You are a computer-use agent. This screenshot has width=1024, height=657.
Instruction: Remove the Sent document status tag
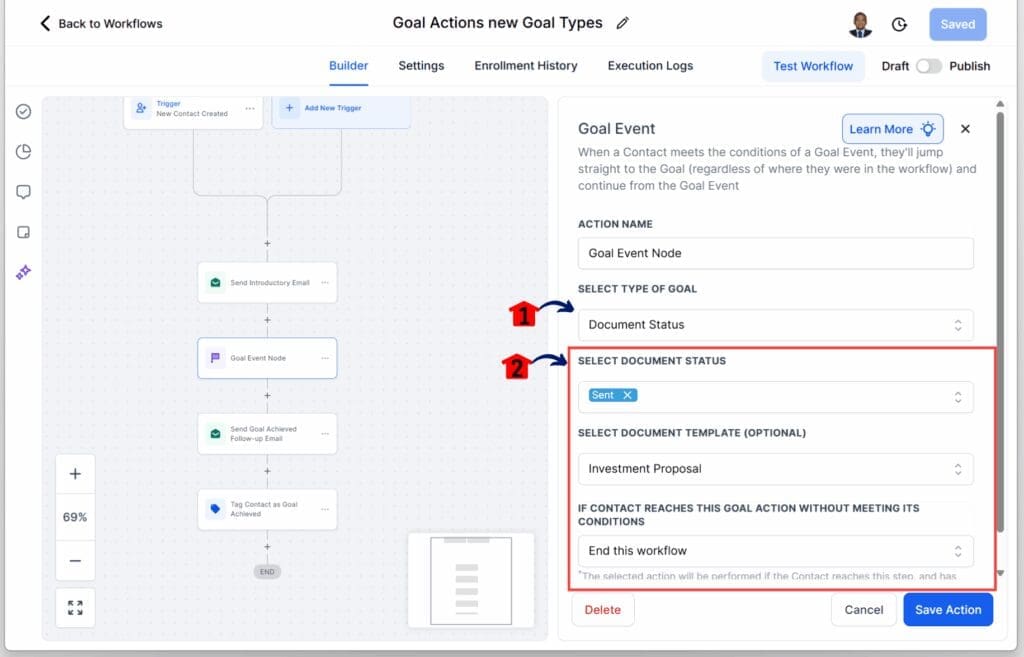click(x=627, y=395)
